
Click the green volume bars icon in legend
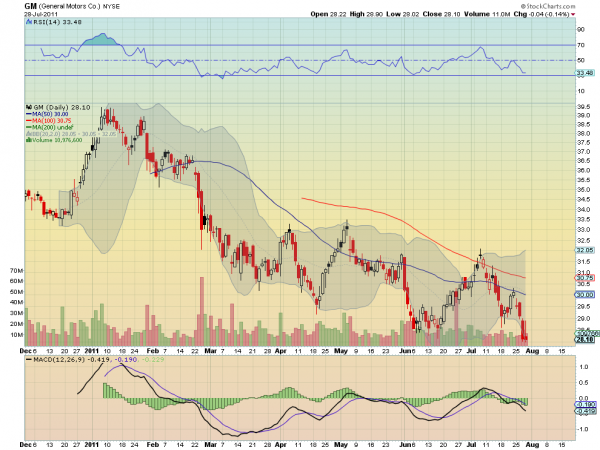(x=28, y=140)
